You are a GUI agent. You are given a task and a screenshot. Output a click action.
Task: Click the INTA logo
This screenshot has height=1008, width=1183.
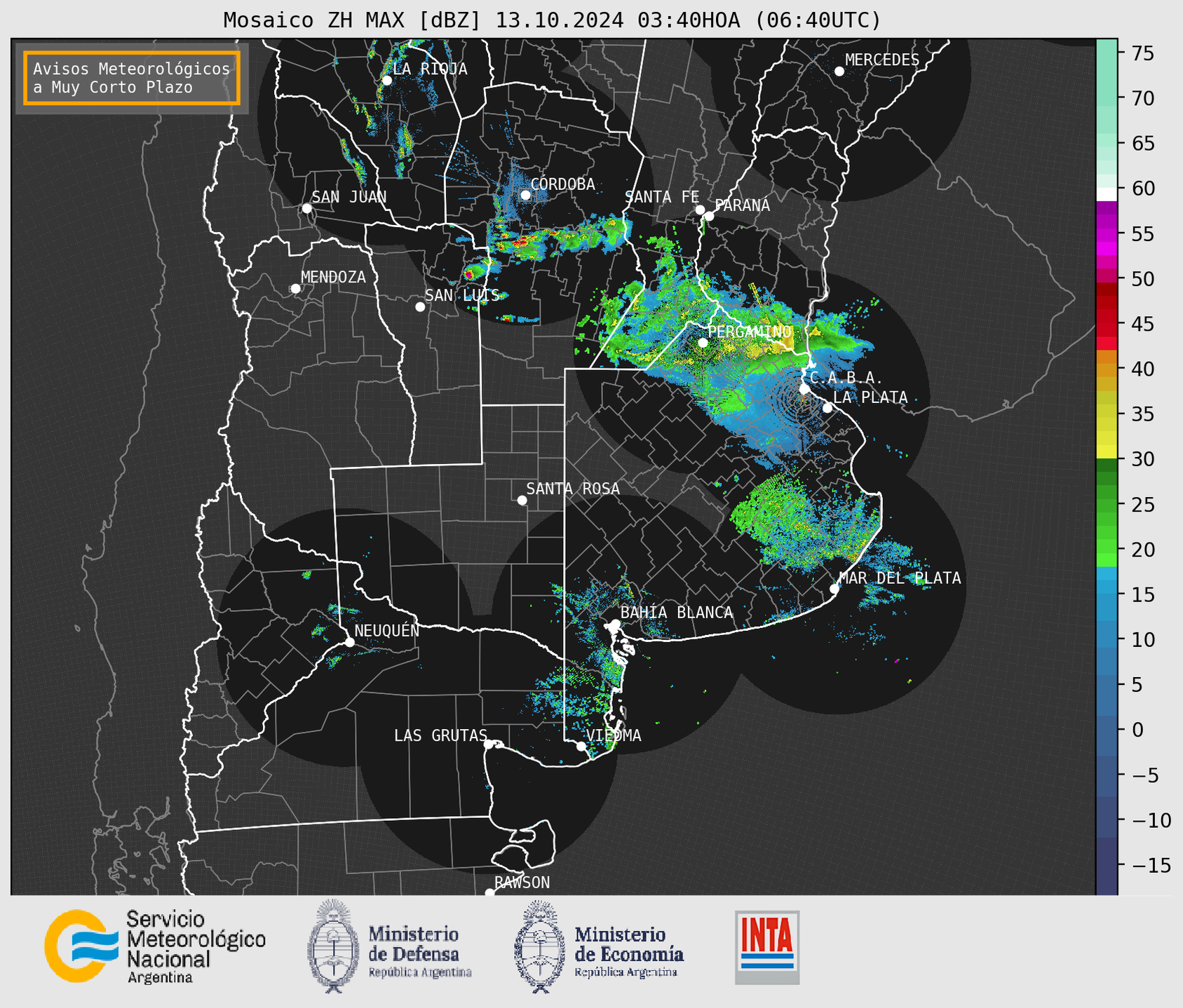click(x=767, y=947)
